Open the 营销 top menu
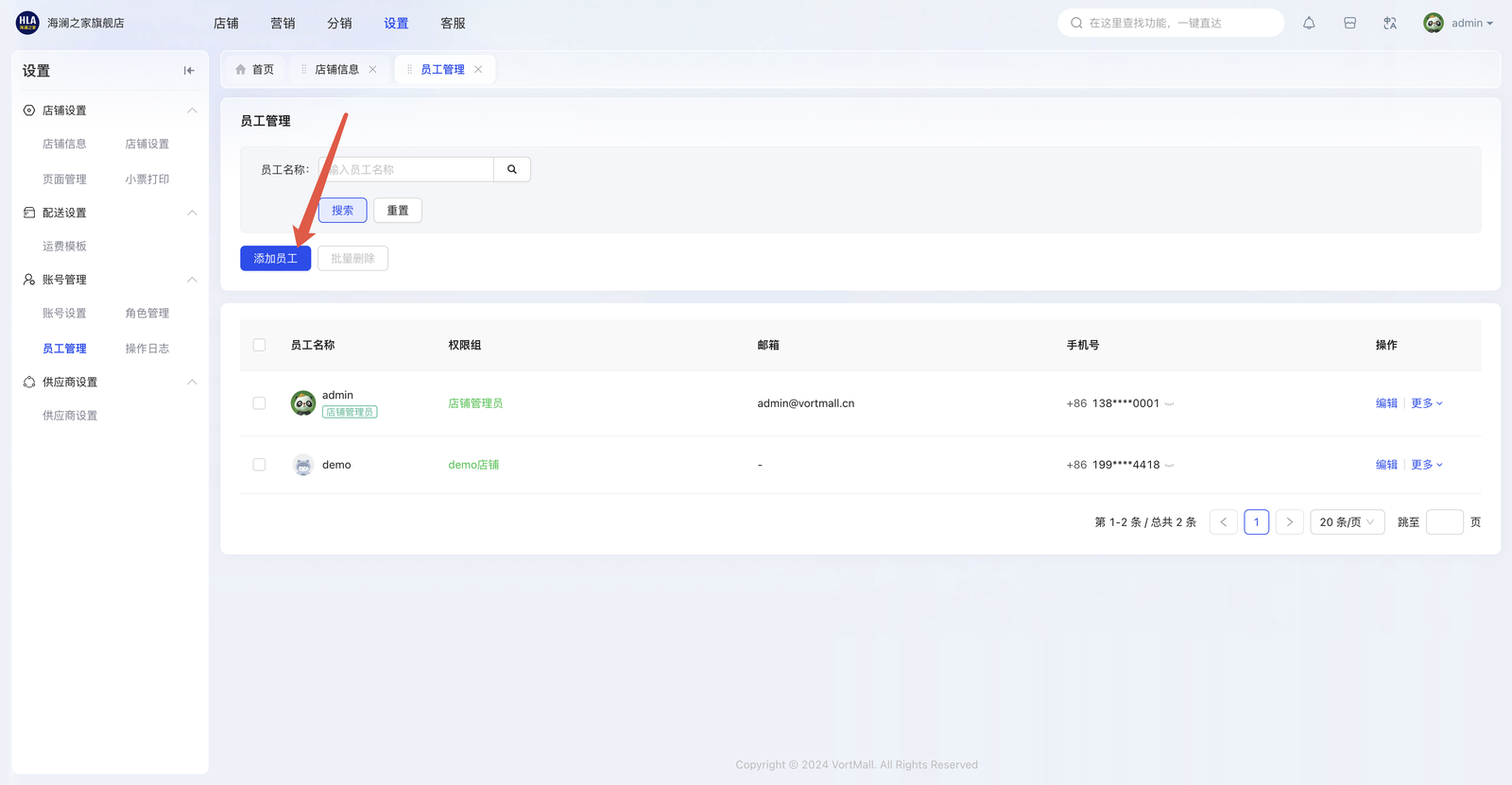This screenshot has width=1512, height=785. point(283,23)
